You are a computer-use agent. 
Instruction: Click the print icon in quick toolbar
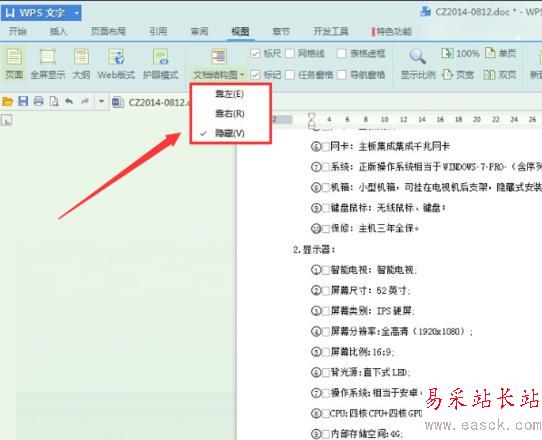(x=38, y=101)
